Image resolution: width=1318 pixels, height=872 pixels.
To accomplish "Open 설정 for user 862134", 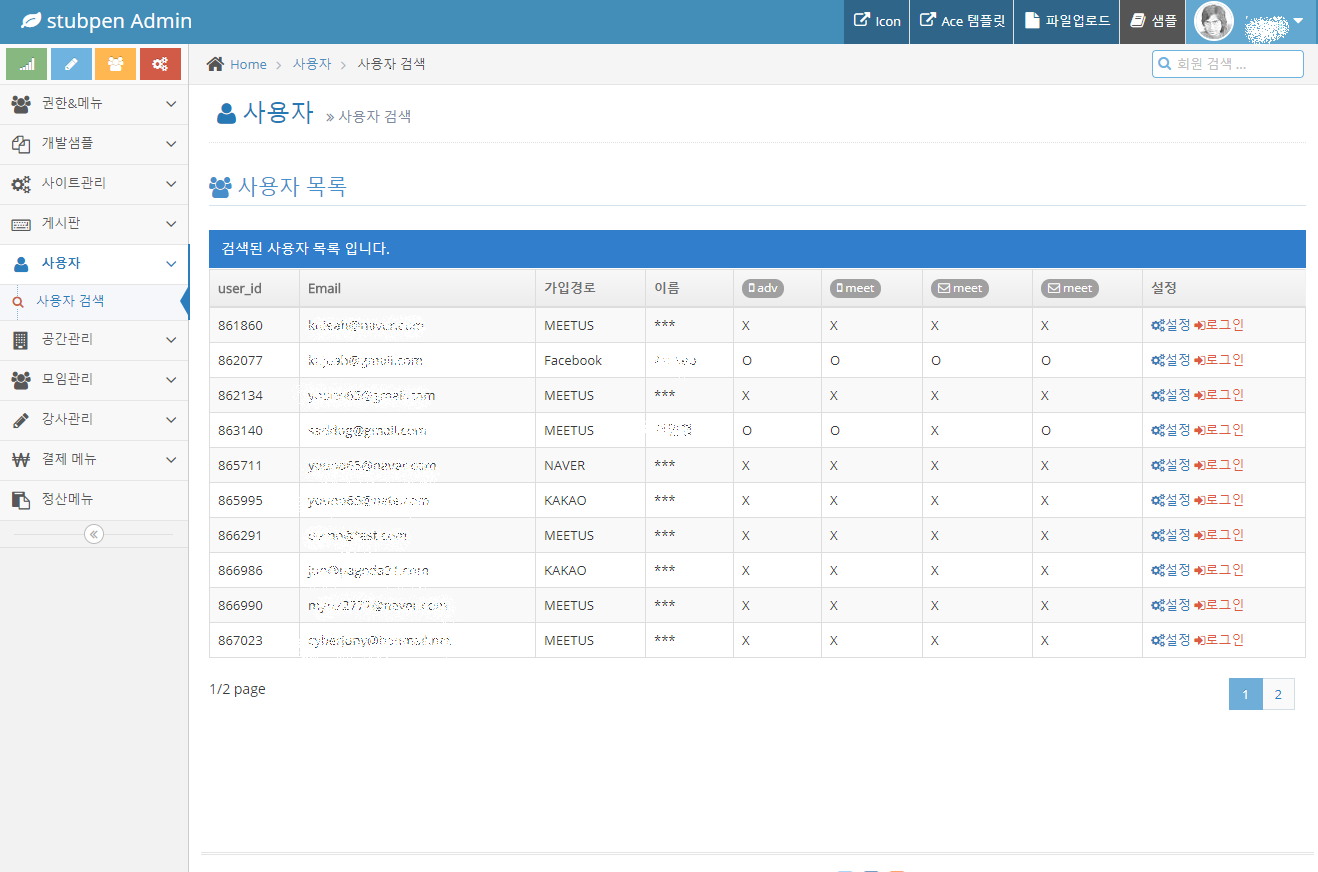I will pyautogui.click(x=1171, y=395).
